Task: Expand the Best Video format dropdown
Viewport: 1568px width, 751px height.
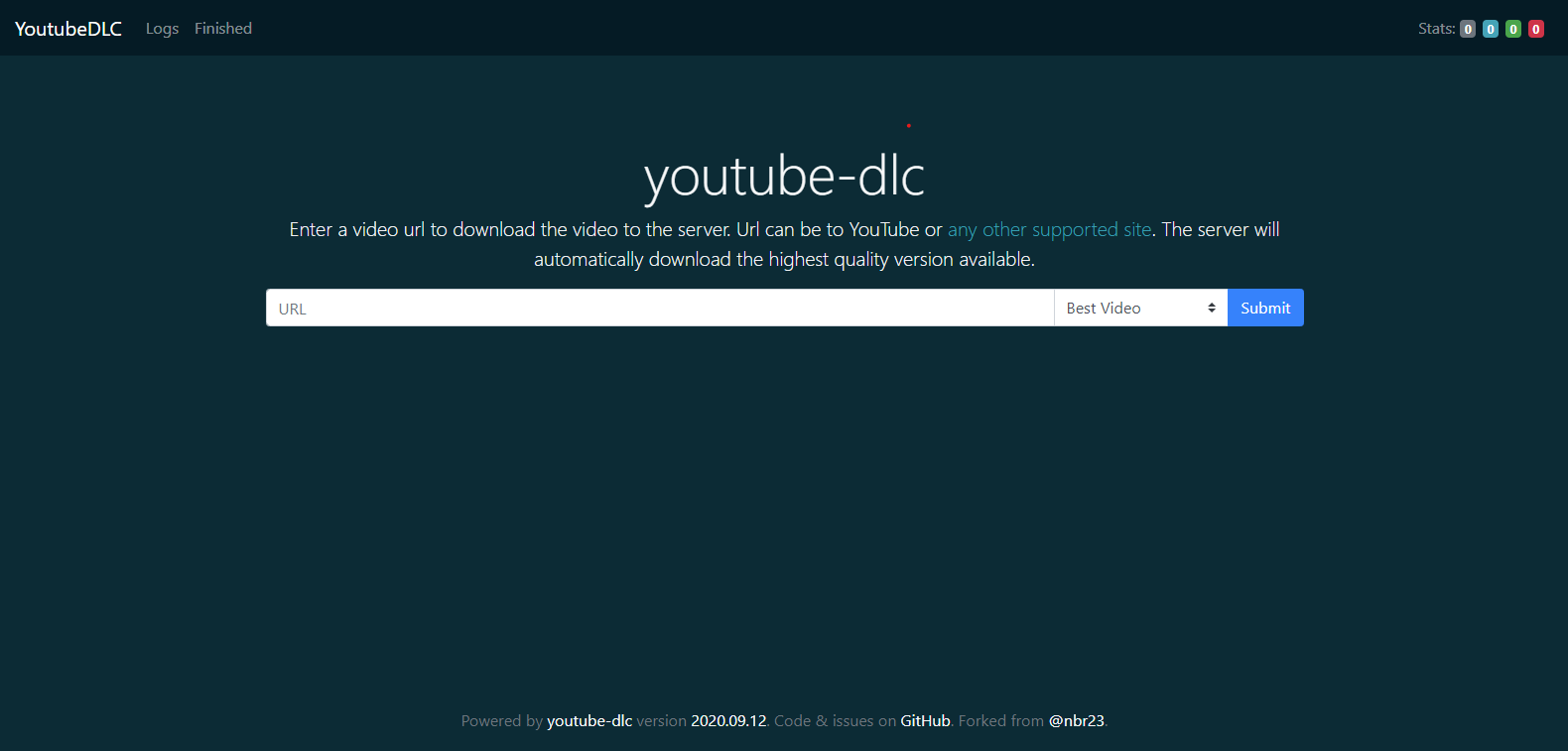Action: (x=1141, y=308)
